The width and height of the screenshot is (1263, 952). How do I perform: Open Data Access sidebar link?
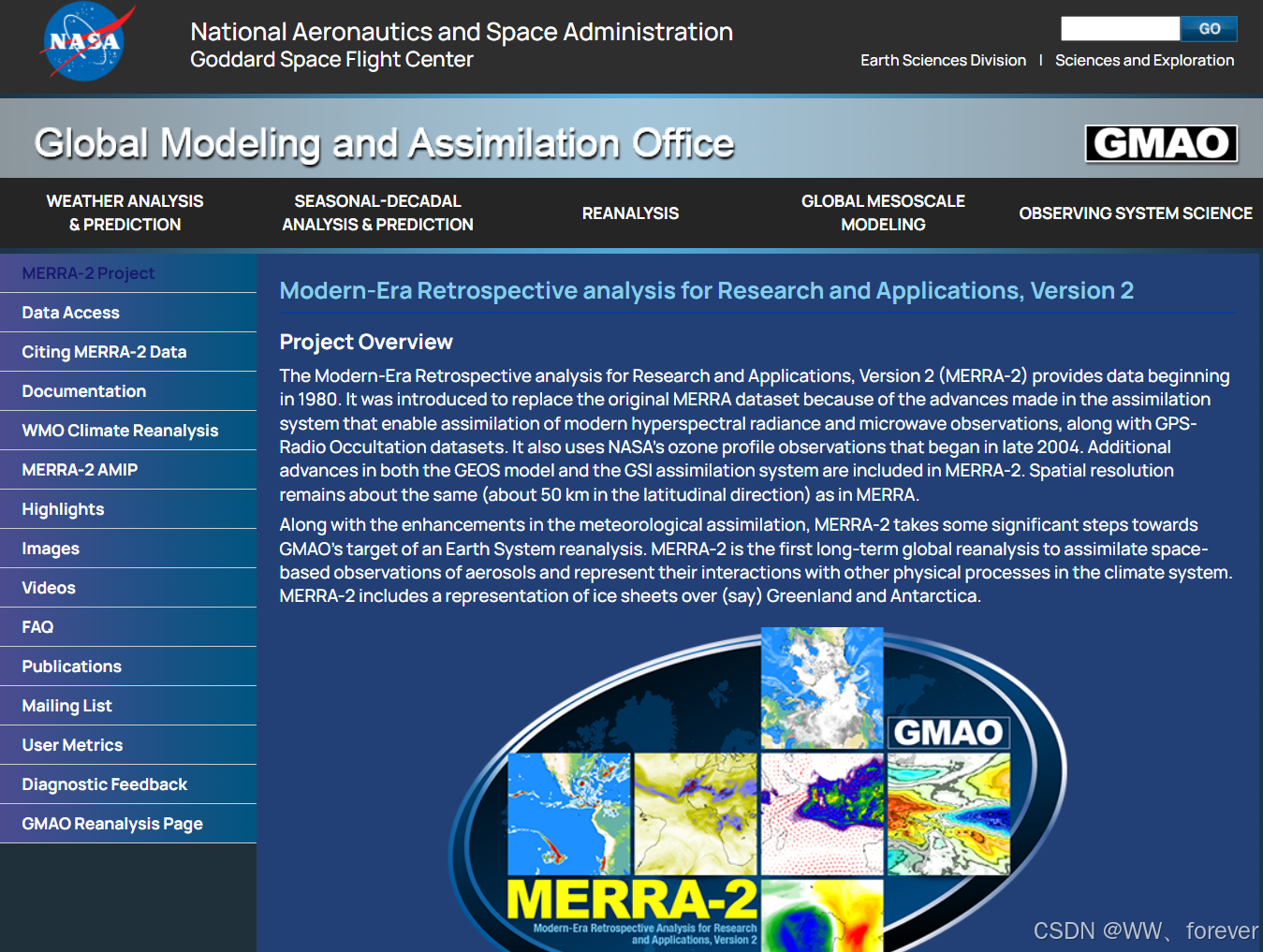tap(128, 313)
